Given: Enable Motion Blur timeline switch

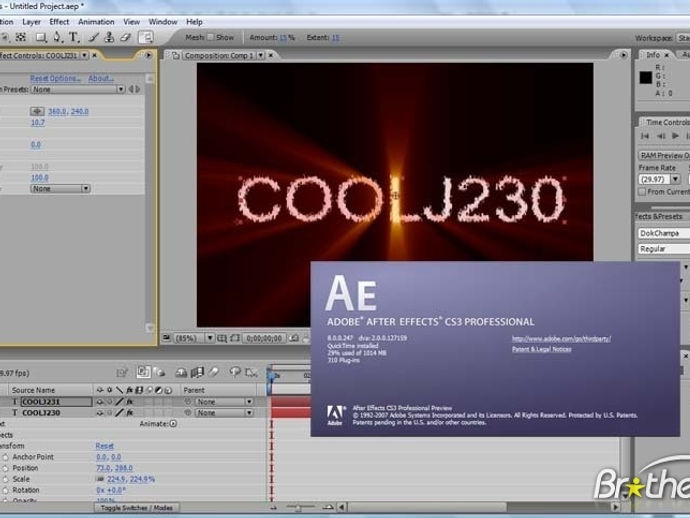Looking at the screenshot, I should point(214,373).
